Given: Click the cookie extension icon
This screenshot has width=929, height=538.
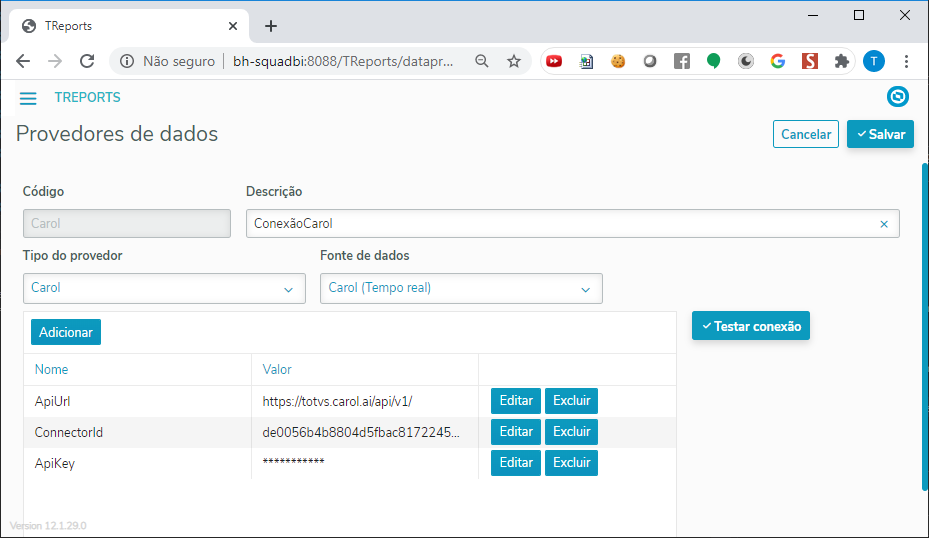Looking at the screenshot, I should (618, 61).
